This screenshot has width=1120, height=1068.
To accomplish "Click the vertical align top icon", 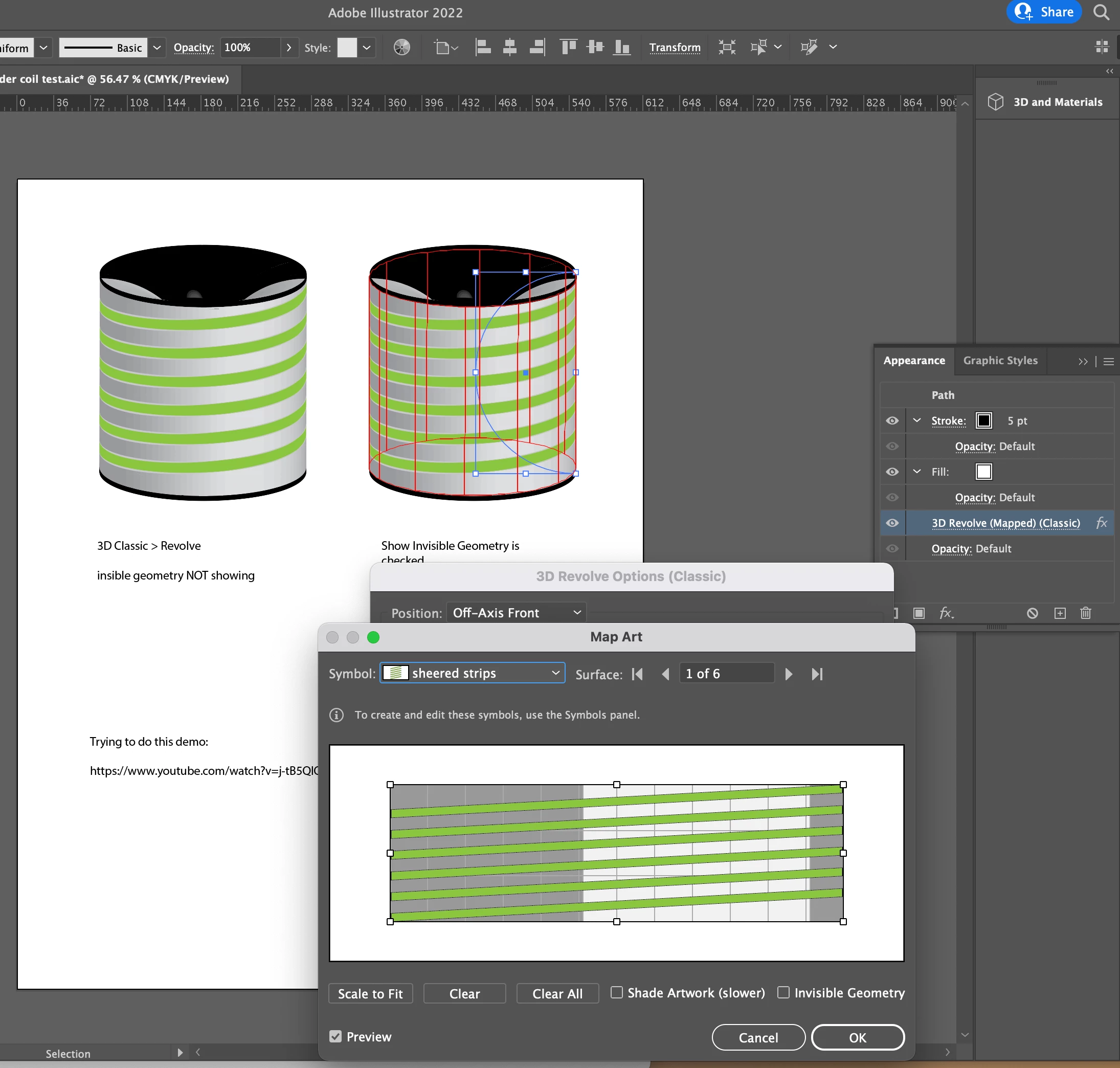I will click(x=568, y=47).
